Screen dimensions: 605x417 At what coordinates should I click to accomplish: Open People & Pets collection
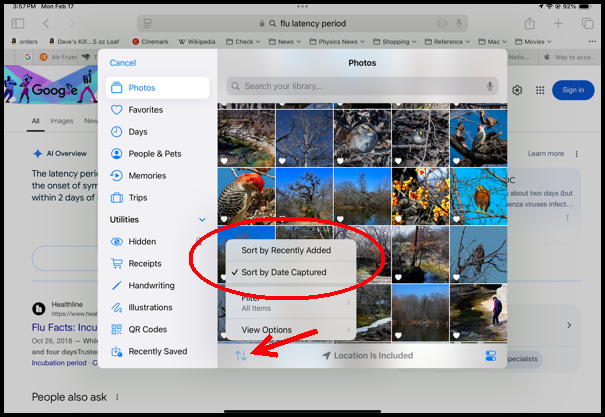pyautogui.click(x=157, y=154)
